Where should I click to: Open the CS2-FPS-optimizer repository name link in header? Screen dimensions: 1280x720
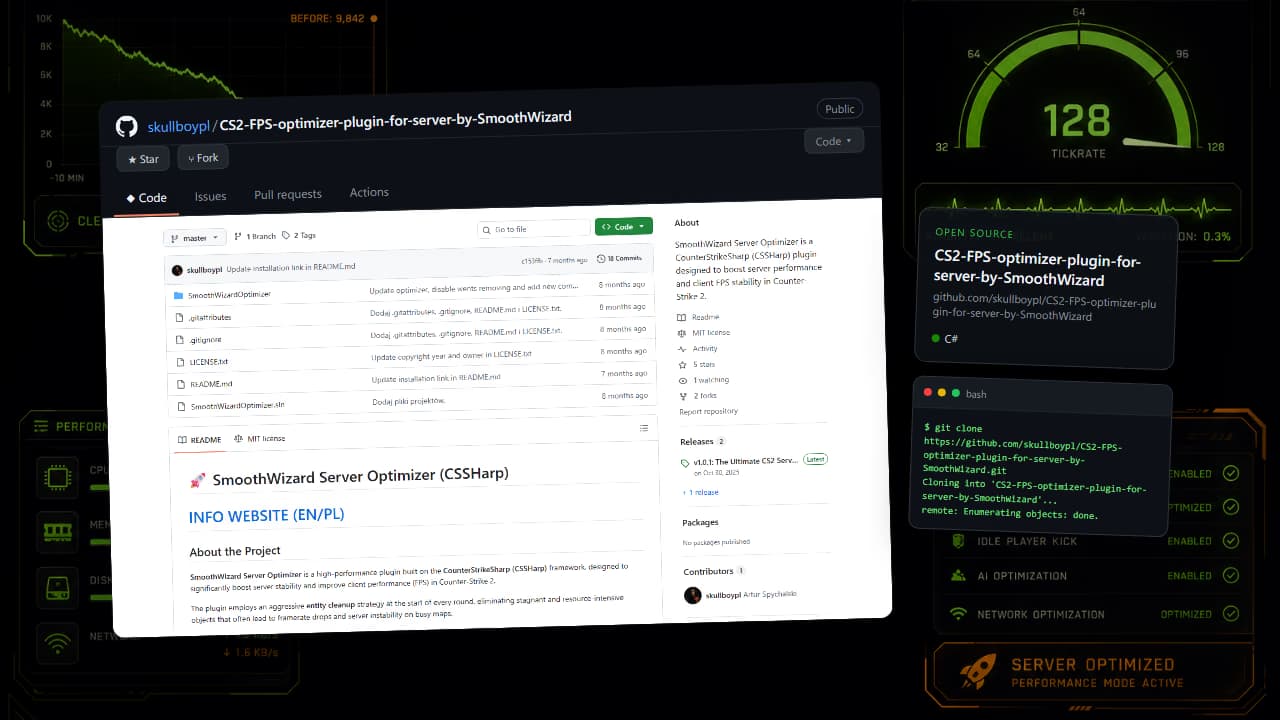(395, 121)
